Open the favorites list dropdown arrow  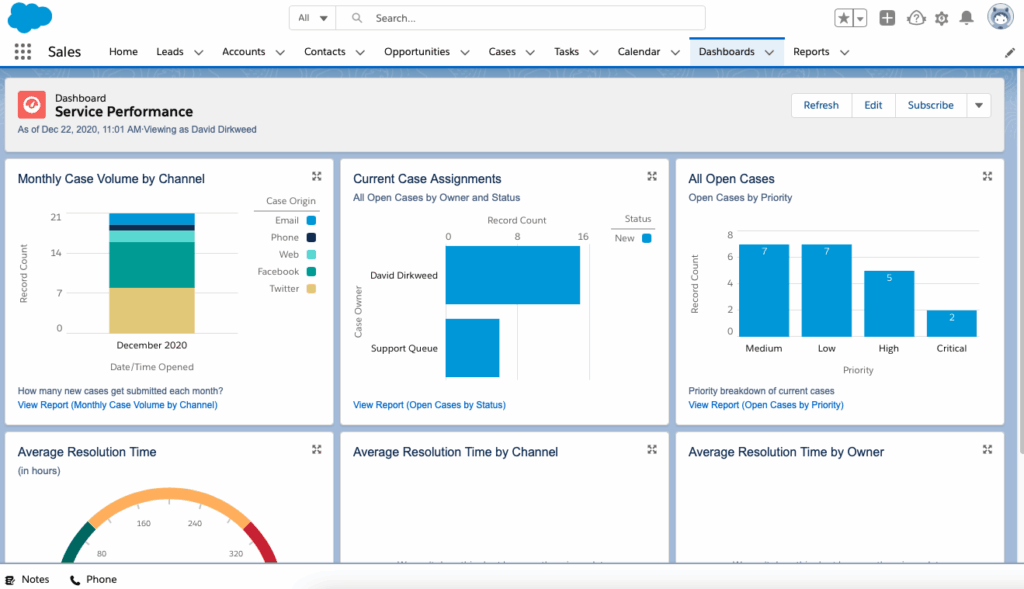click(860, 18)
